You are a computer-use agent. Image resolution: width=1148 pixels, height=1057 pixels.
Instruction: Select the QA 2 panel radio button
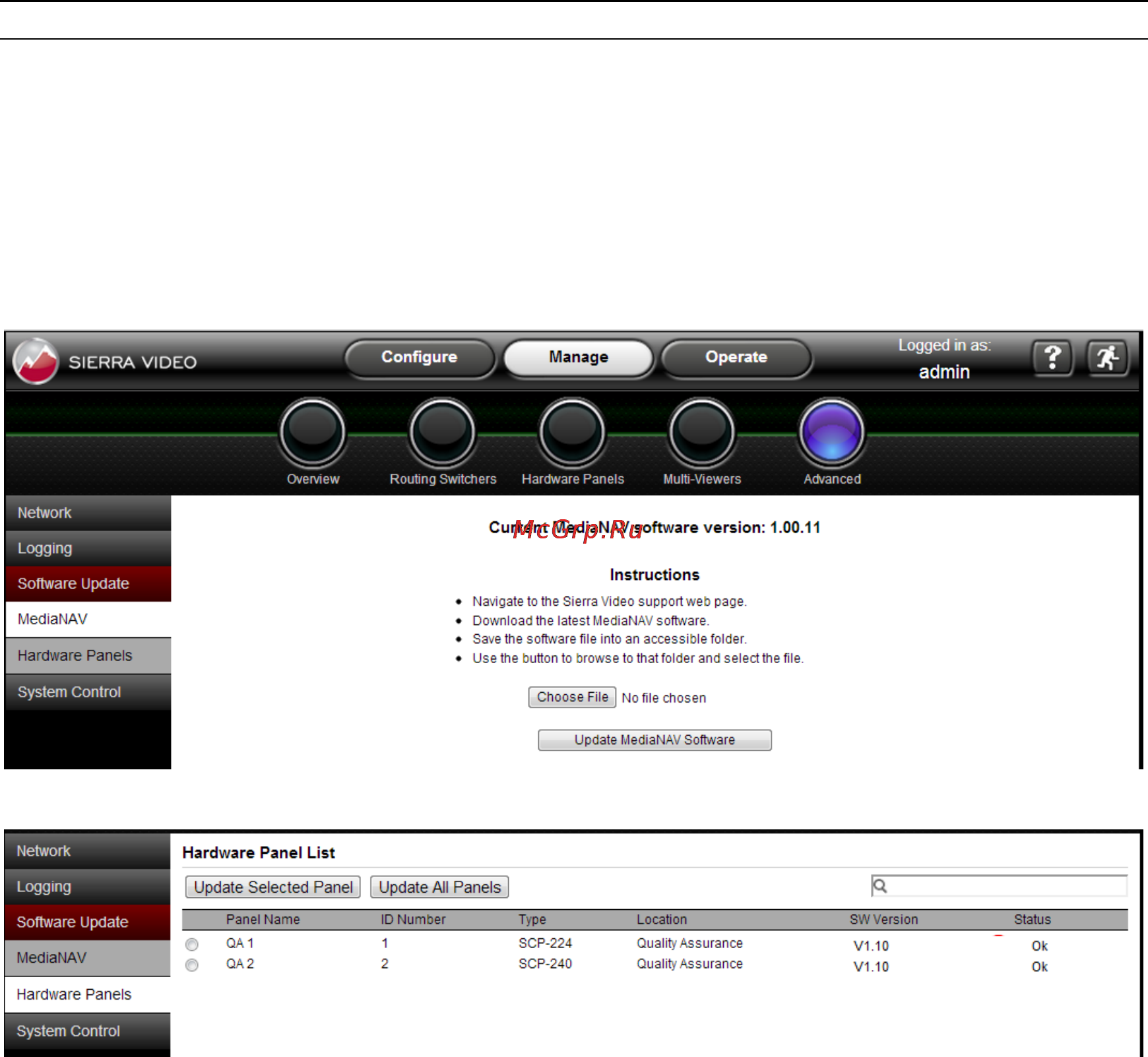[192, 965]
